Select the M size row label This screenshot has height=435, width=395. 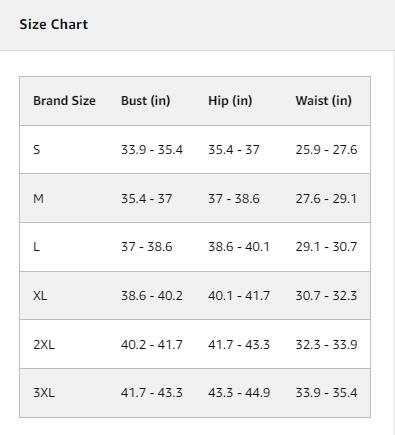coord(38,199)
